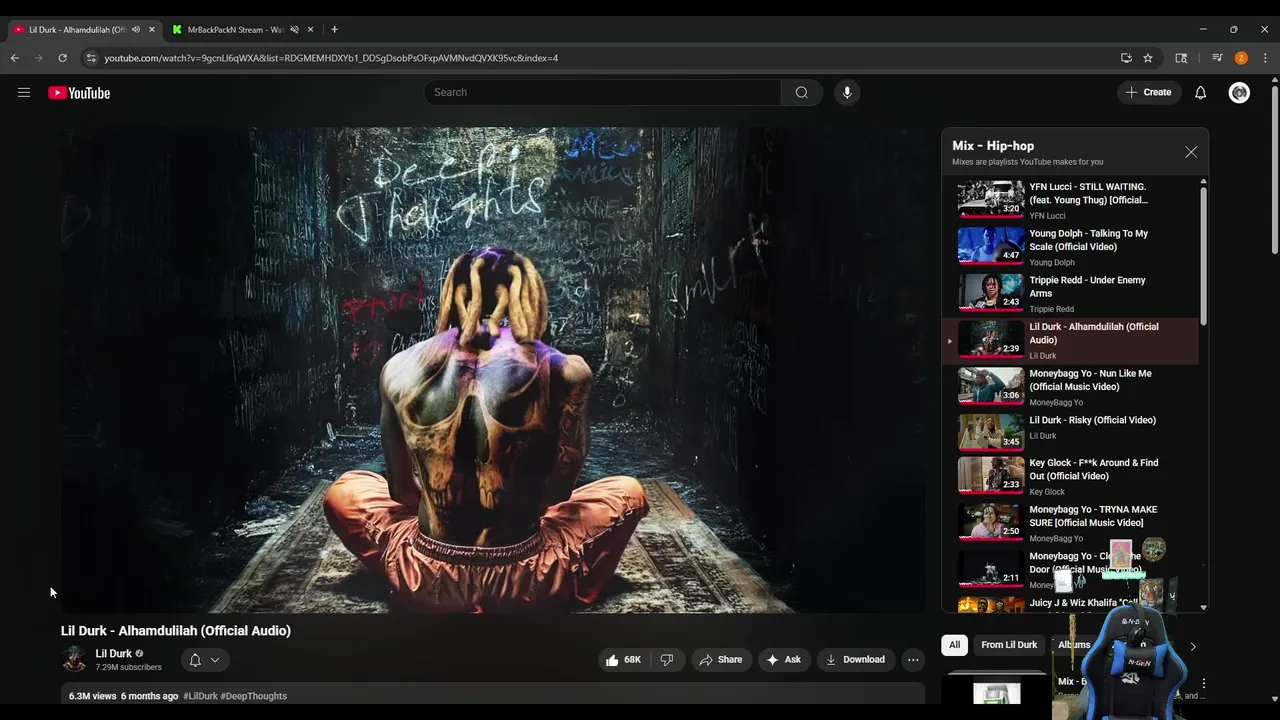The image size is (1280, 720).
Task: Click the #DeepThoughts hashtag
Action: 254,696
